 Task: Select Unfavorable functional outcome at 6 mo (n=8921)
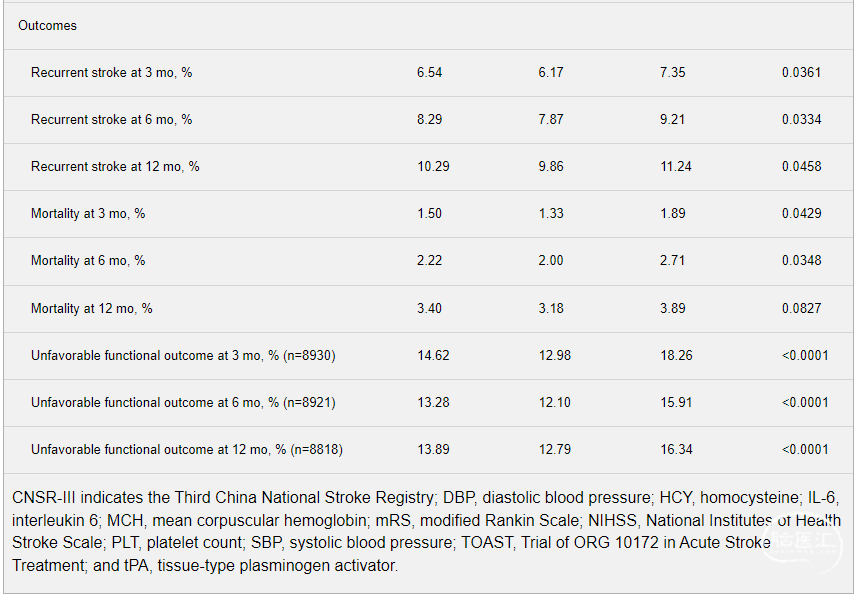click(x=183, y=403)
